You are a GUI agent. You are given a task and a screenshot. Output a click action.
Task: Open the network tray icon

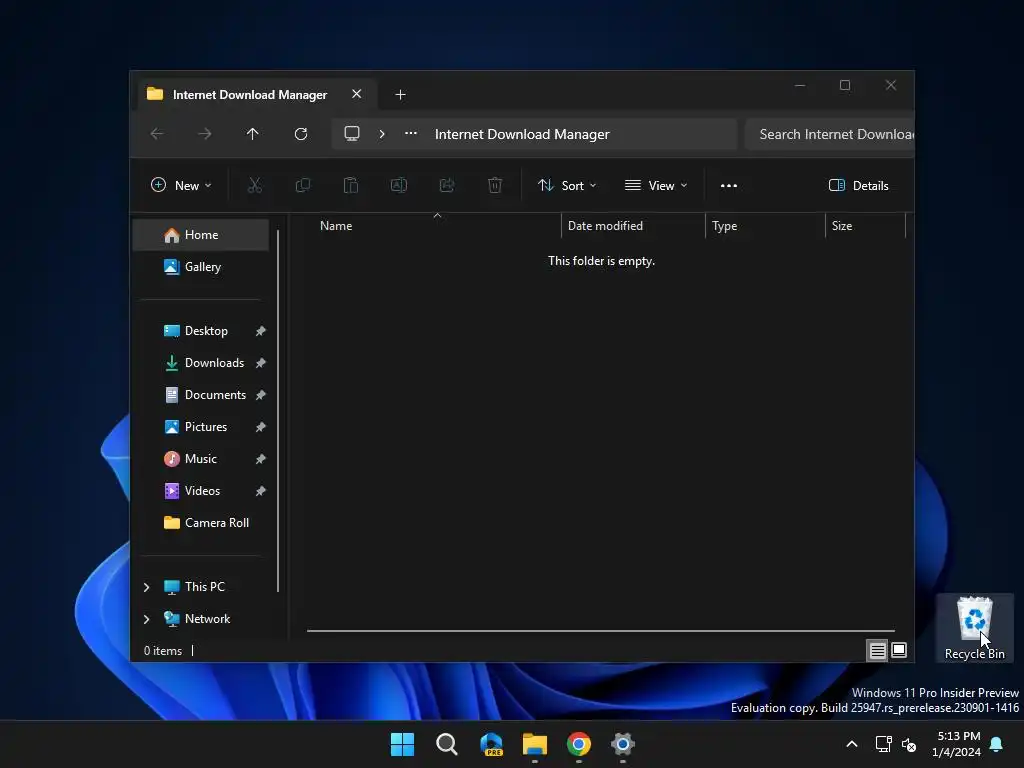pyautogui.click(x=884, y=744)
